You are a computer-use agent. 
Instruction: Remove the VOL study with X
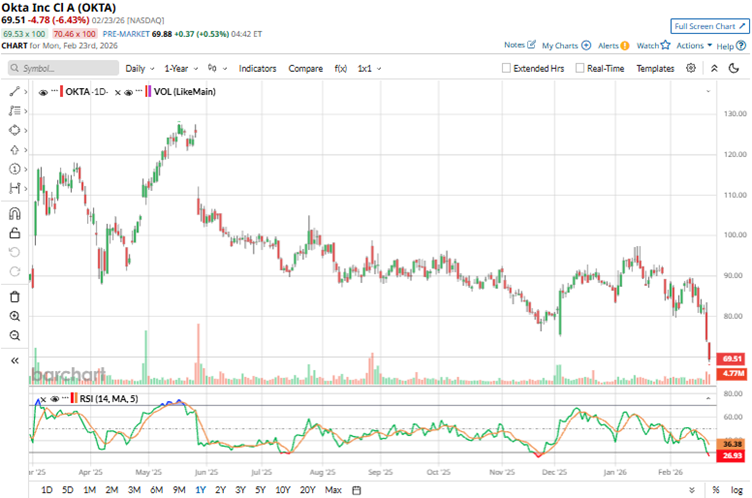118,93
